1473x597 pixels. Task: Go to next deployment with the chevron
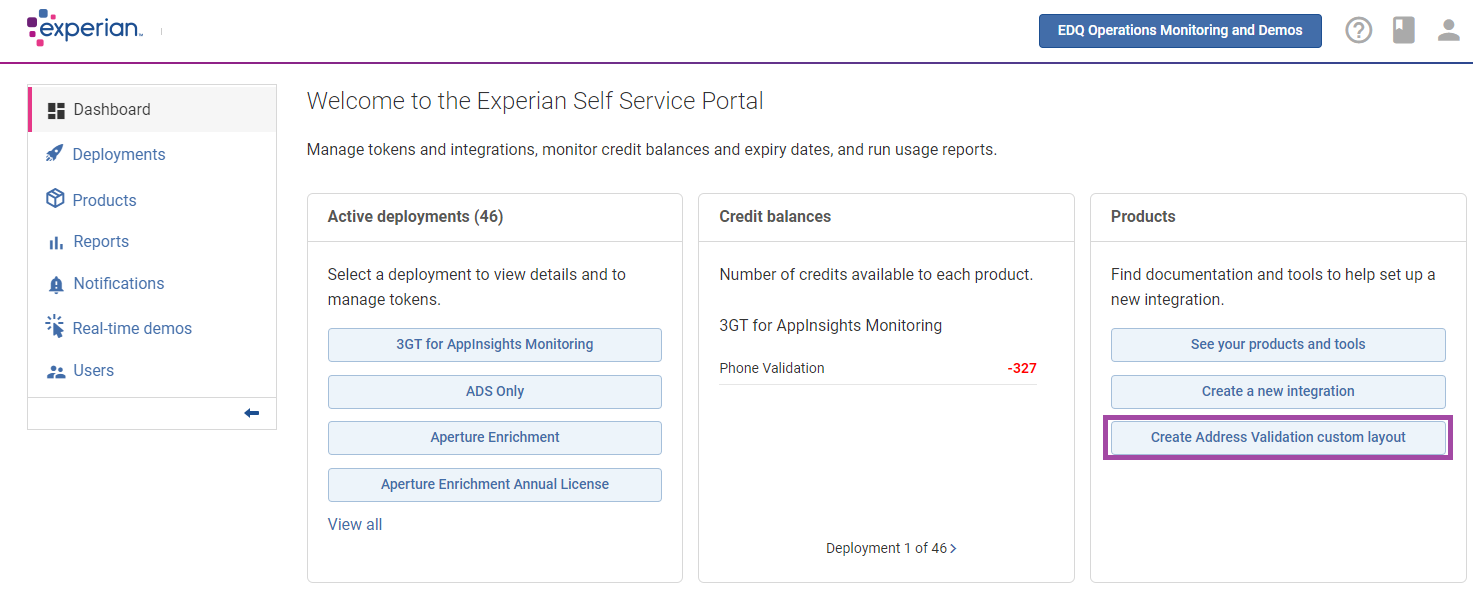click(x=953, y=548)
